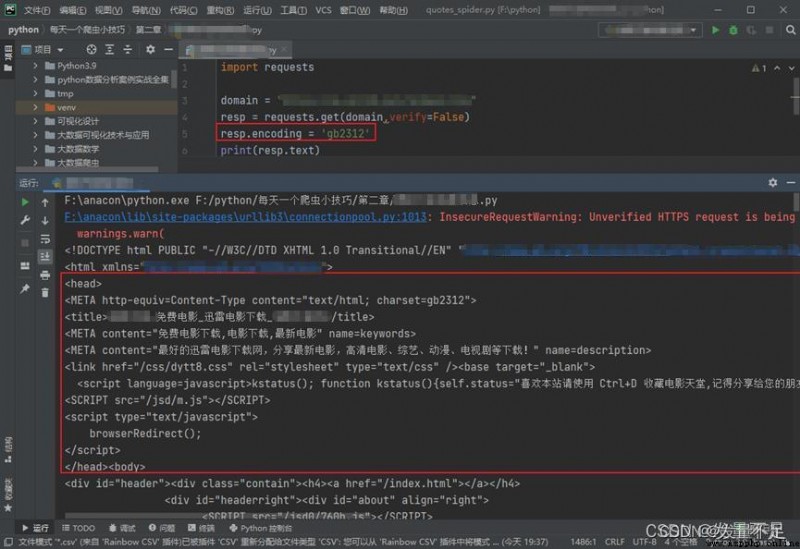Collapse all in project panel
The height and width of the screenshot is (549, 800).
pos(128,49)
